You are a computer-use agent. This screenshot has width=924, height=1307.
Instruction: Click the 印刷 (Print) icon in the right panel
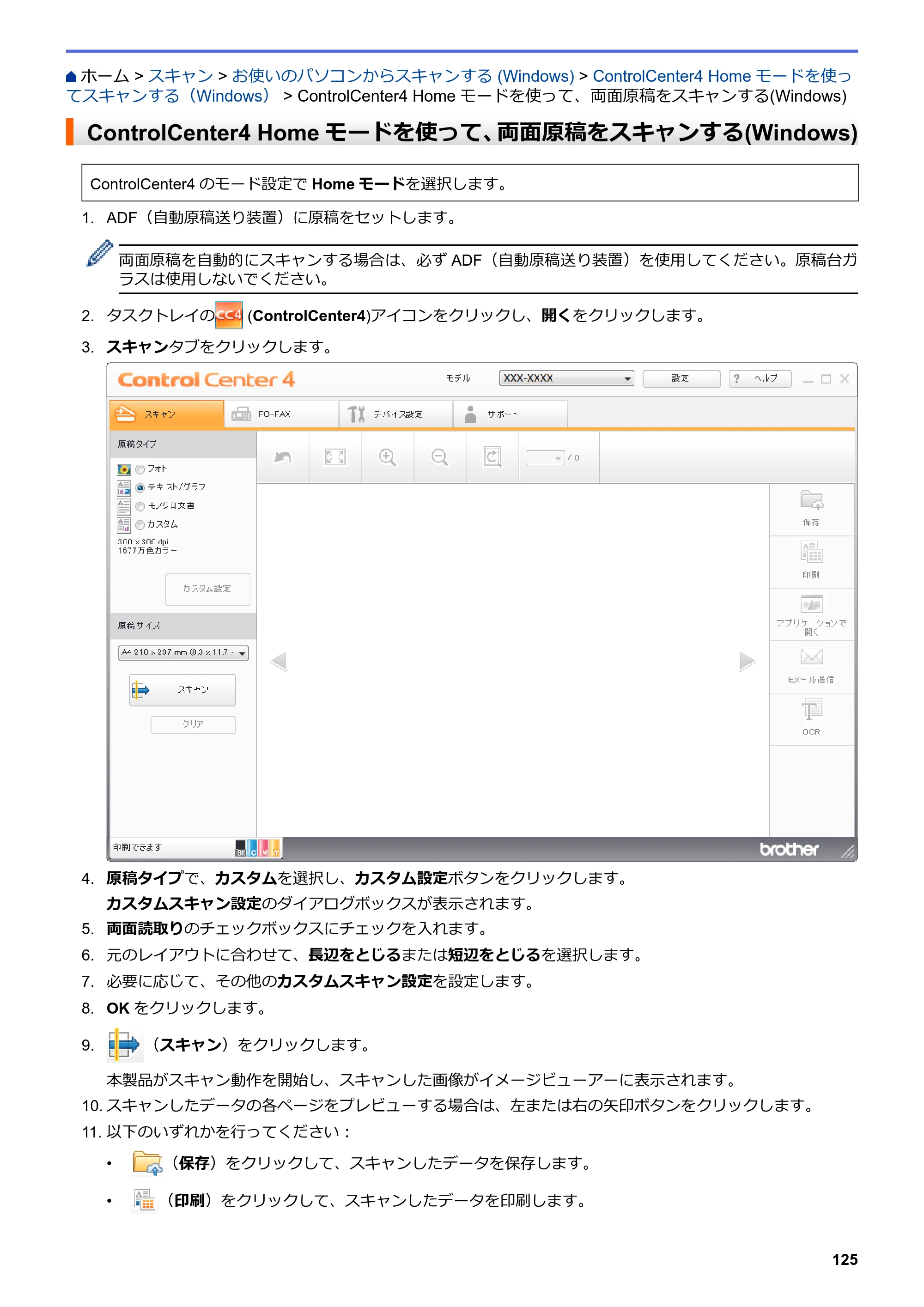[x=811, y=552]
